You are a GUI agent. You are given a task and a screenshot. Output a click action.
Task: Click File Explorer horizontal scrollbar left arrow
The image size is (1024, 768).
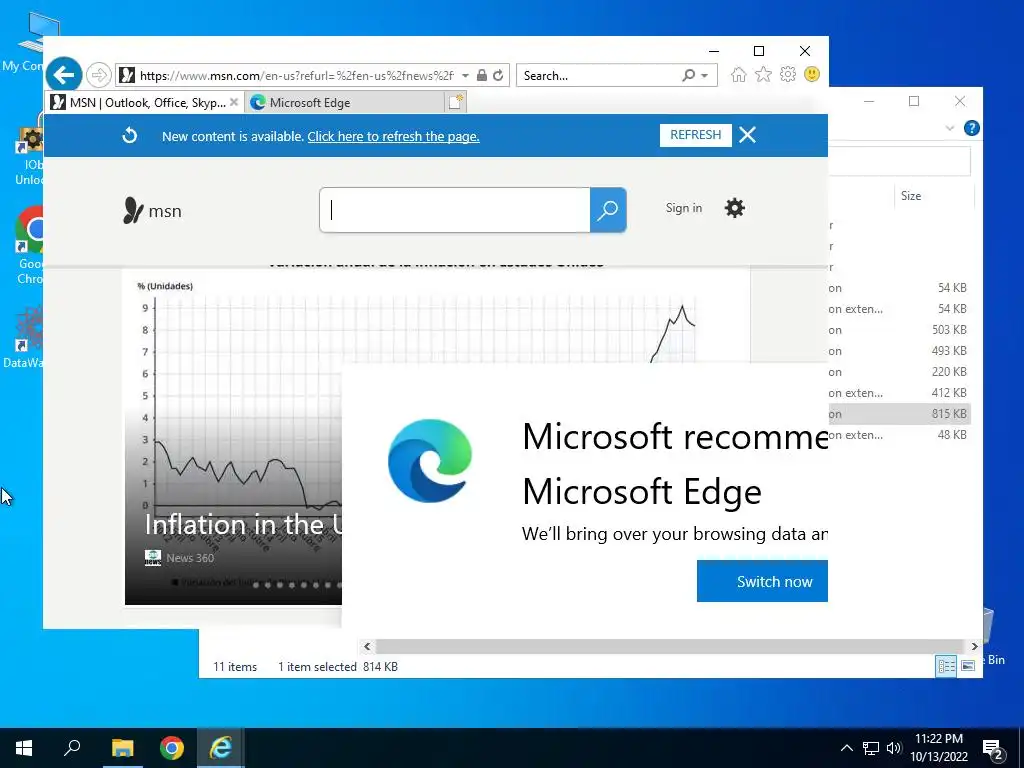[367, 647]
